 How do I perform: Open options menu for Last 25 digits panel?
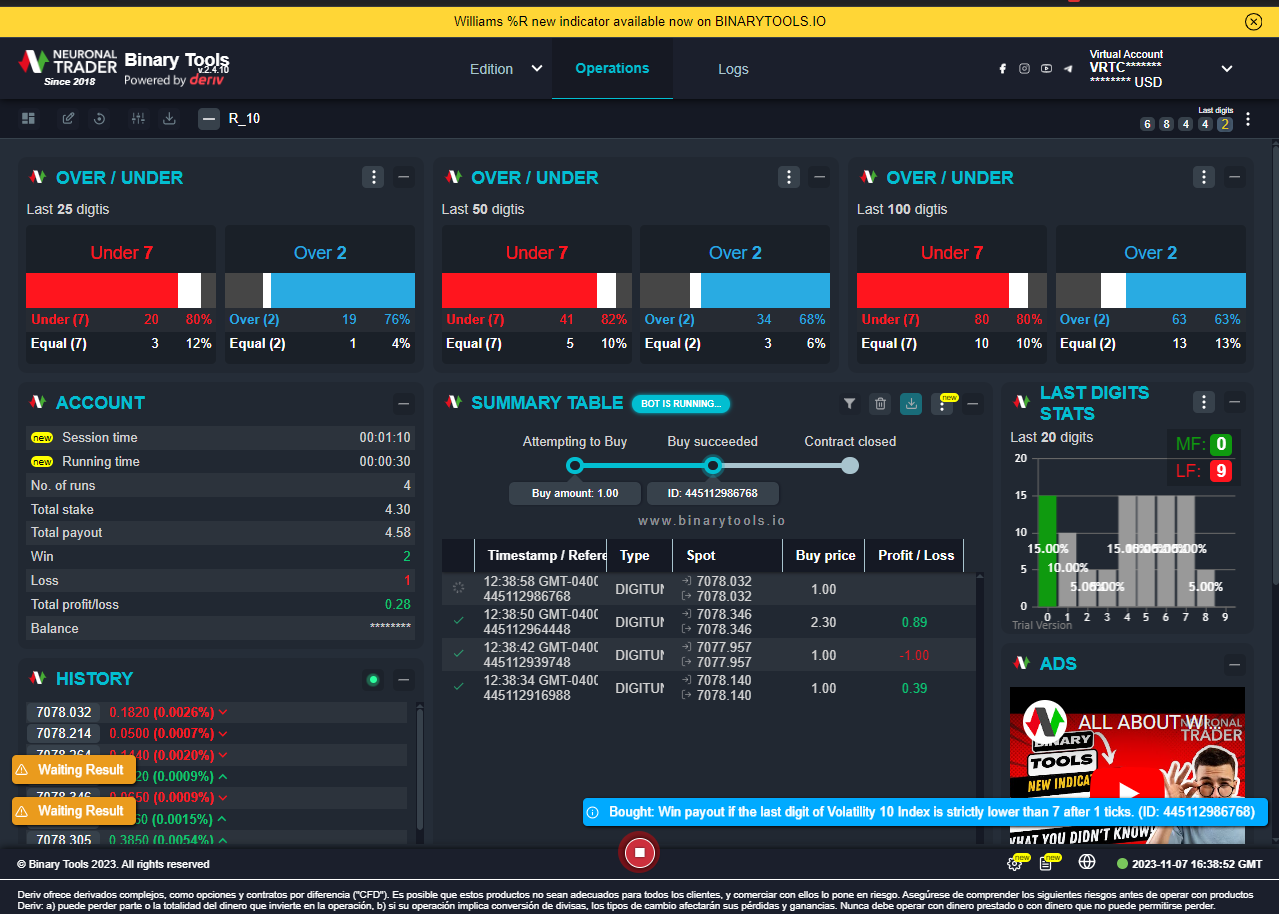pos(373,178)
